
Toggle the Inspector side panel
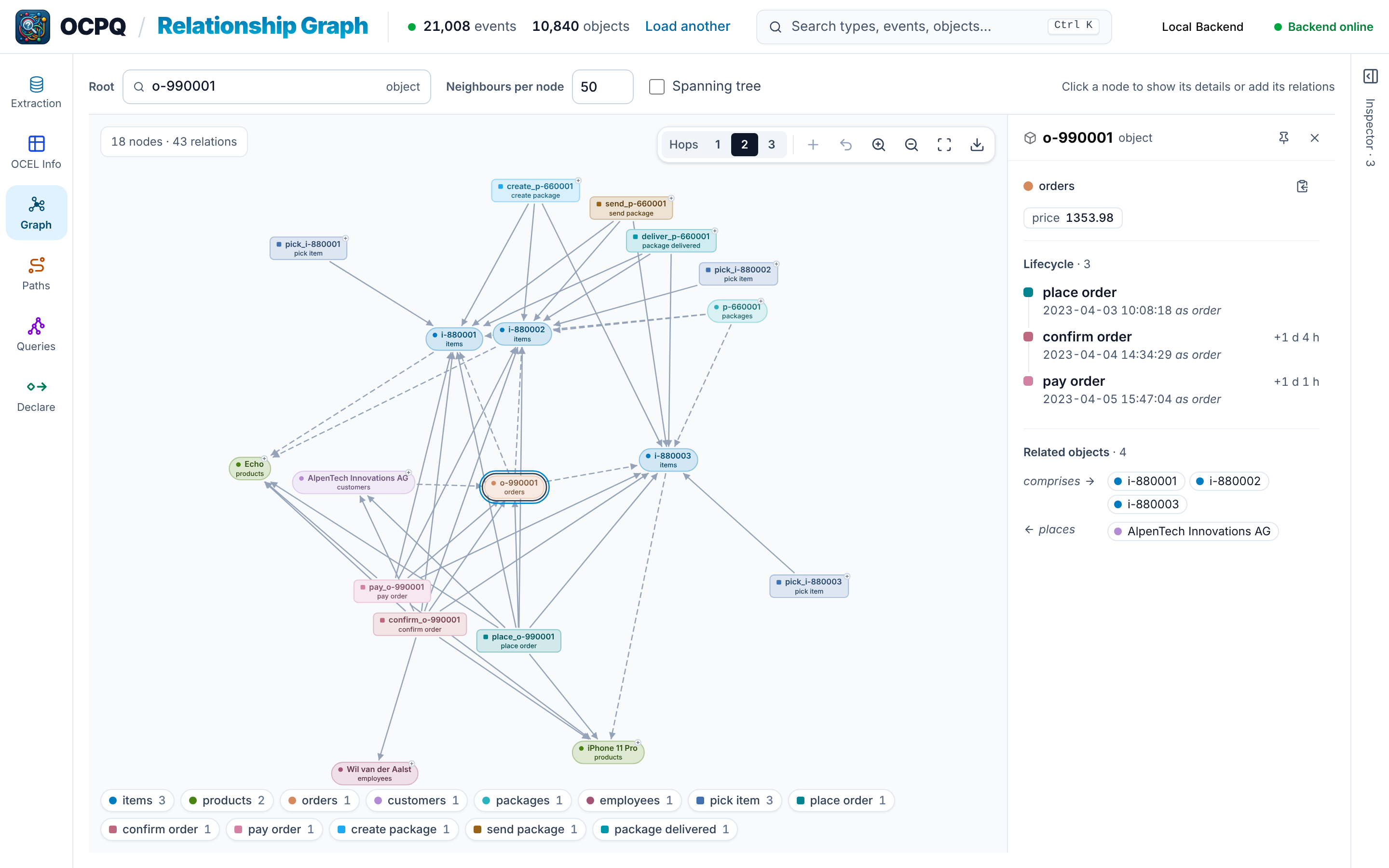1371,76
